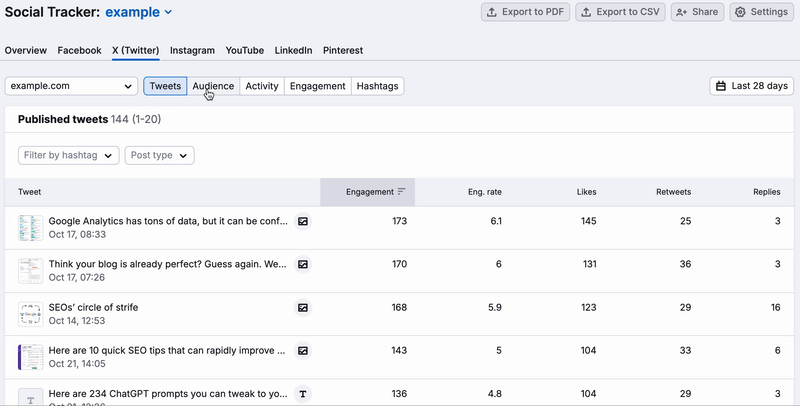
Task: Open the Google Analytics tweet thumbnail
Action: point(31,227)
